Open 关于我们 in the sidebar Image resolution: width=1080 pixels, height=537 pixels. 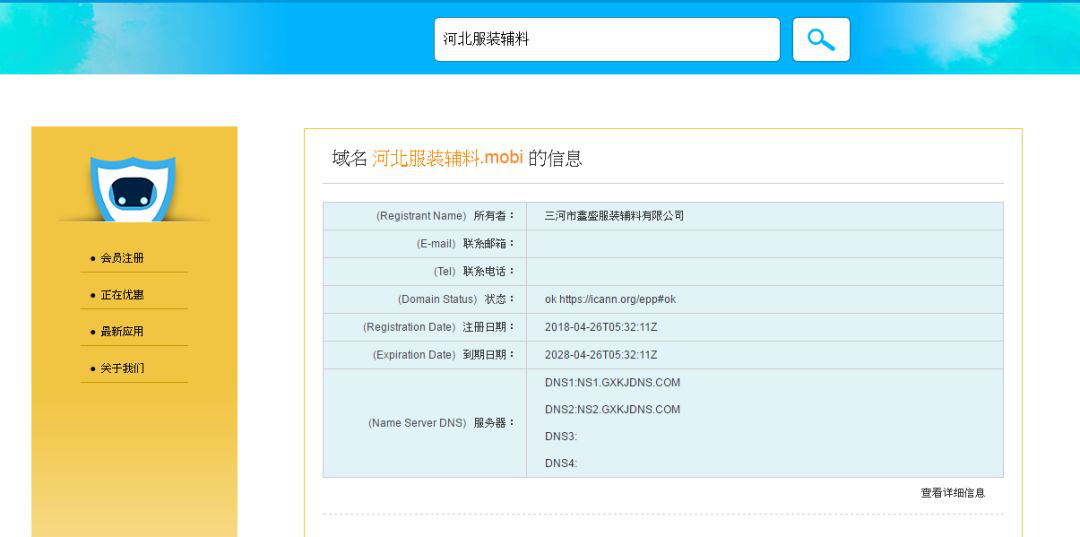point(123,368)
